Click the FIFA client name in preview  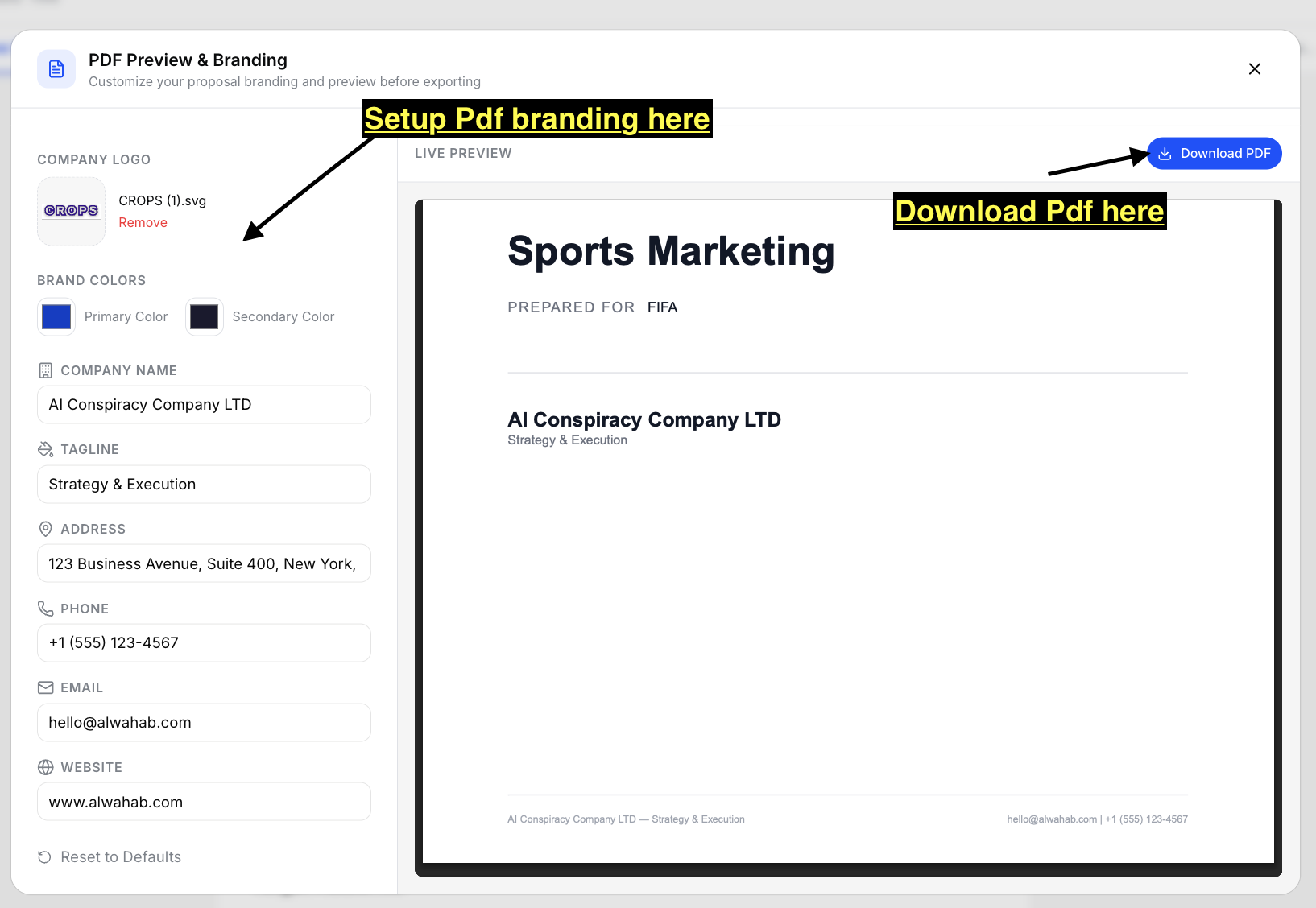pyautogui.click(x=663, y=307)
